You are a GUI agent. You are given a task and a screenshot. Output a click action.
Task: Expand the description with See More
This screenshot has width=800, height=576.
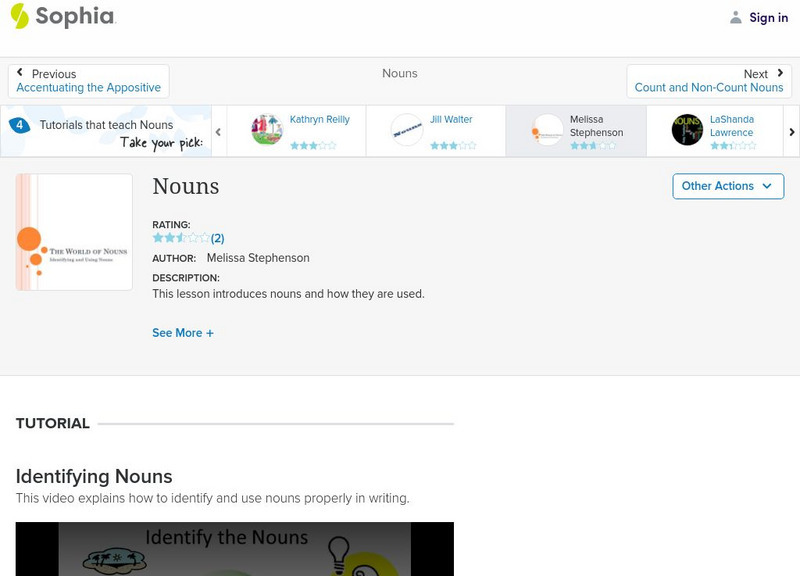(183, 332)
